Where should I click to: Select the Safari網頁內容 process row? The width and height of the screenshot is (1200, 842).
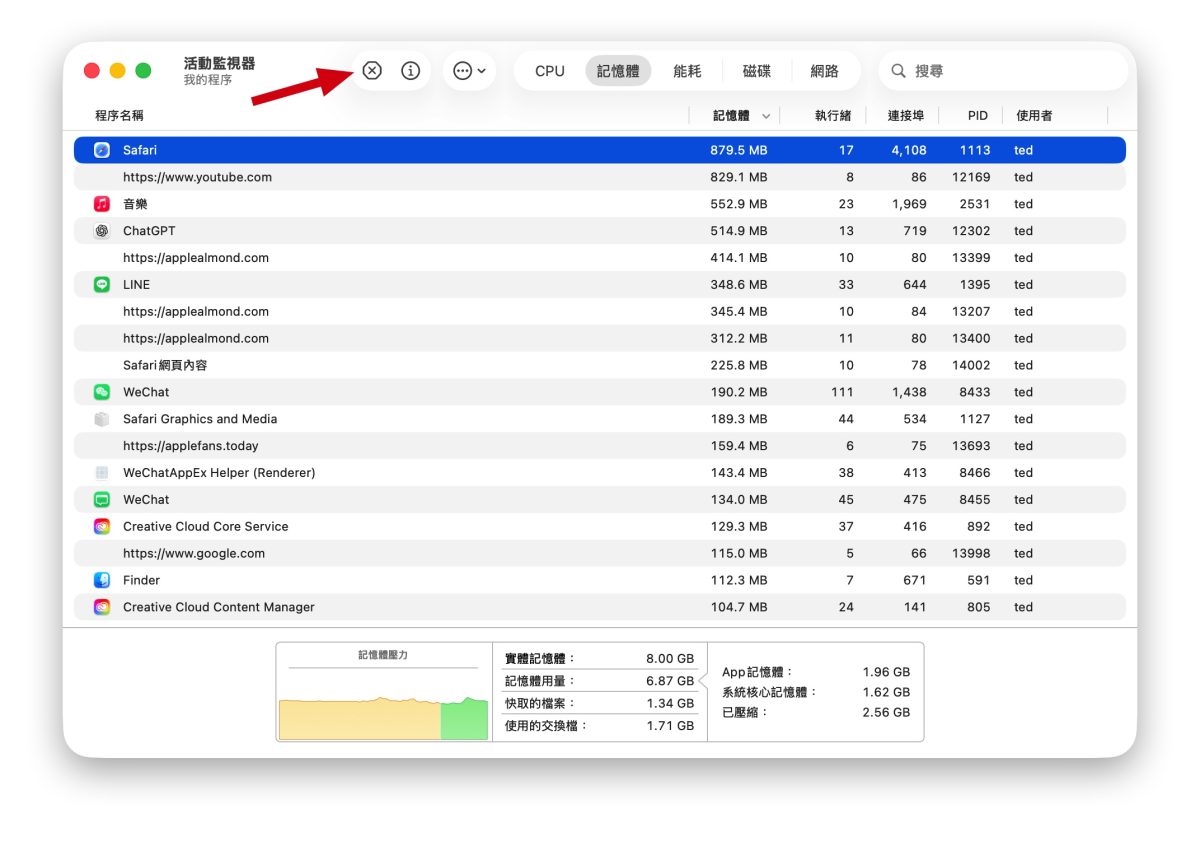tap(600, 365)
